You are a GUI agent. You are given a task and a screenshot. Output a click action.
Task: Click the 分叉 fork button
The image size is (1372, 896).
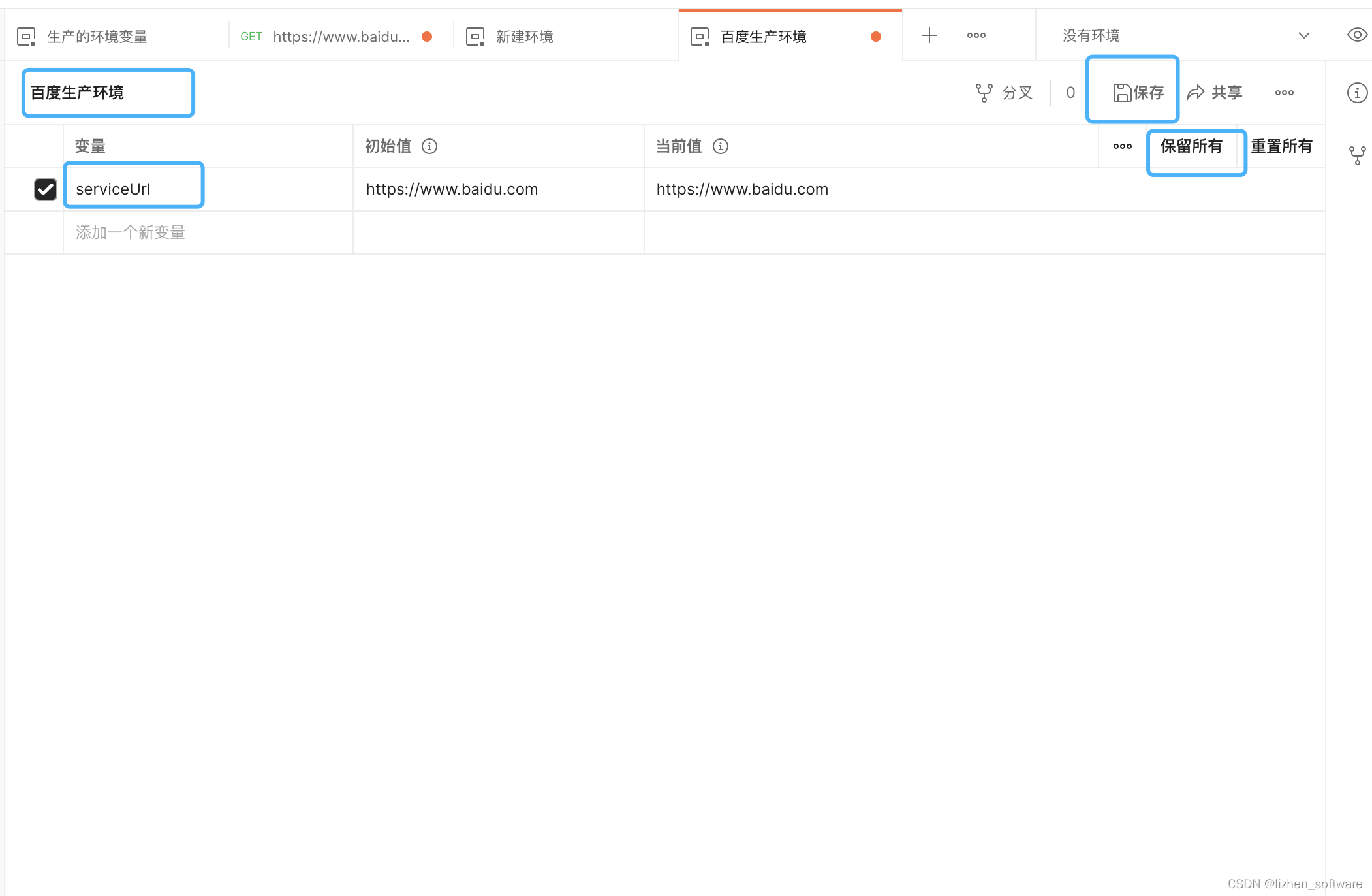click(x=1004, y=93)
